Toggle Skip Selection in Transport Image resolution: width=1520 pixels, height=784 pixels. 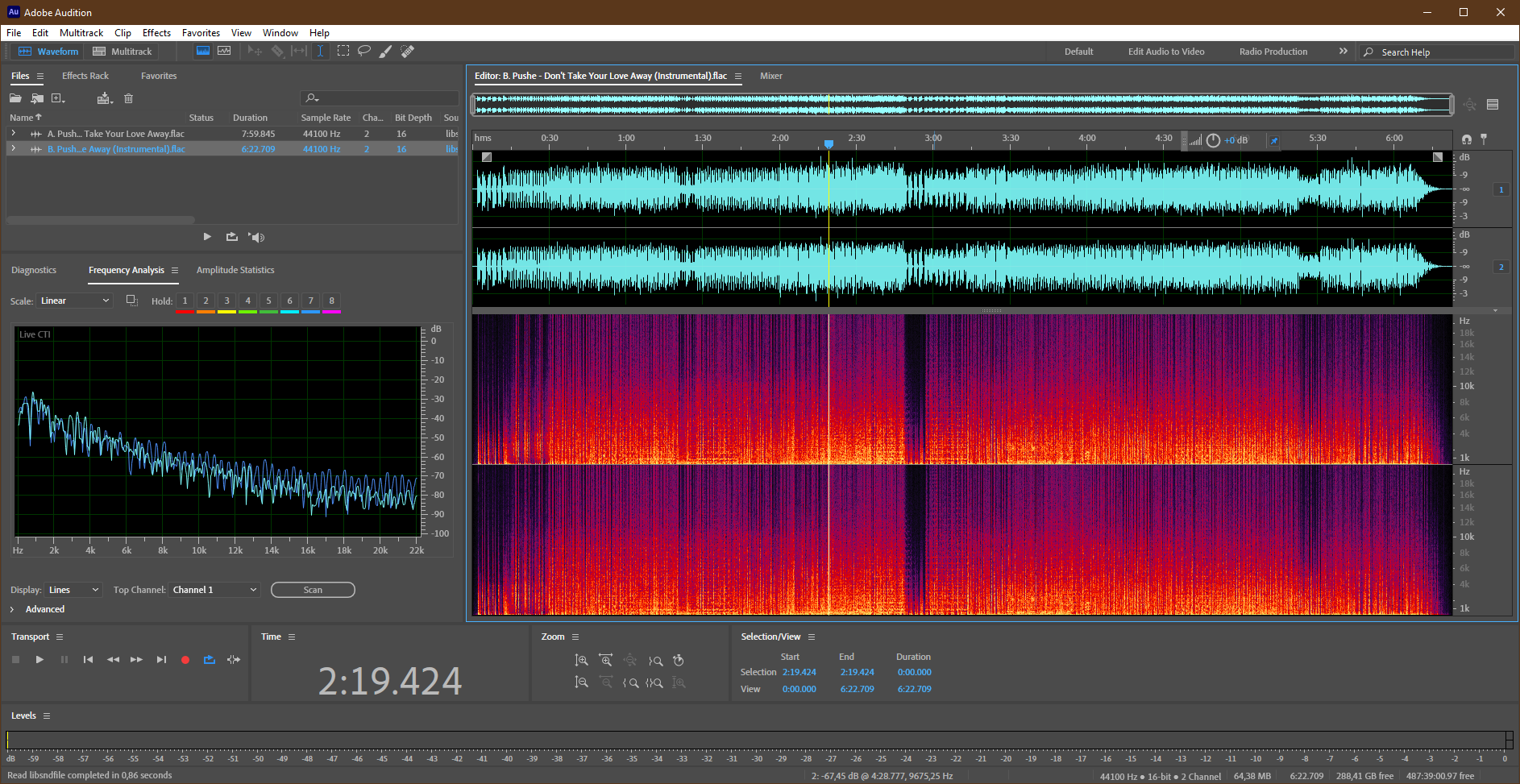pos(234,659)
